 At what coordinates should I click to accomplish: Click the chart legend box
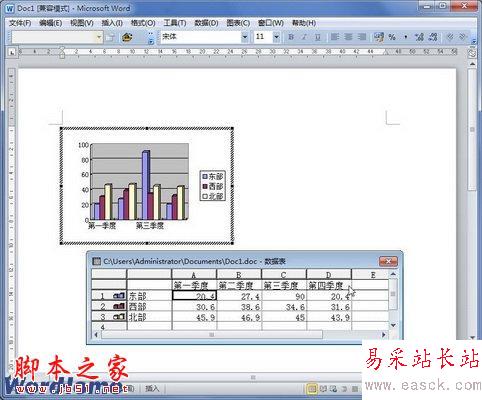[x=213, y=186]
